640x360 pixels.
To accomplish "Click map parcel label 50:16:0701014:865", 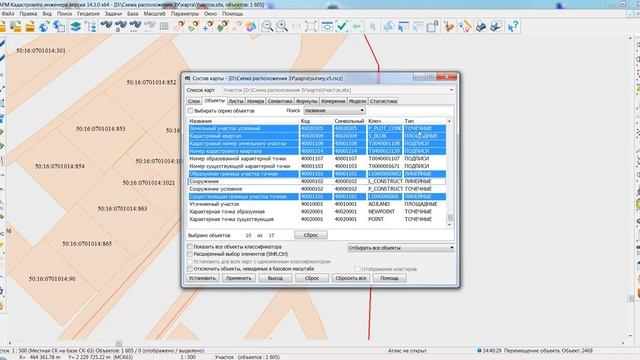I will (87, 244).
